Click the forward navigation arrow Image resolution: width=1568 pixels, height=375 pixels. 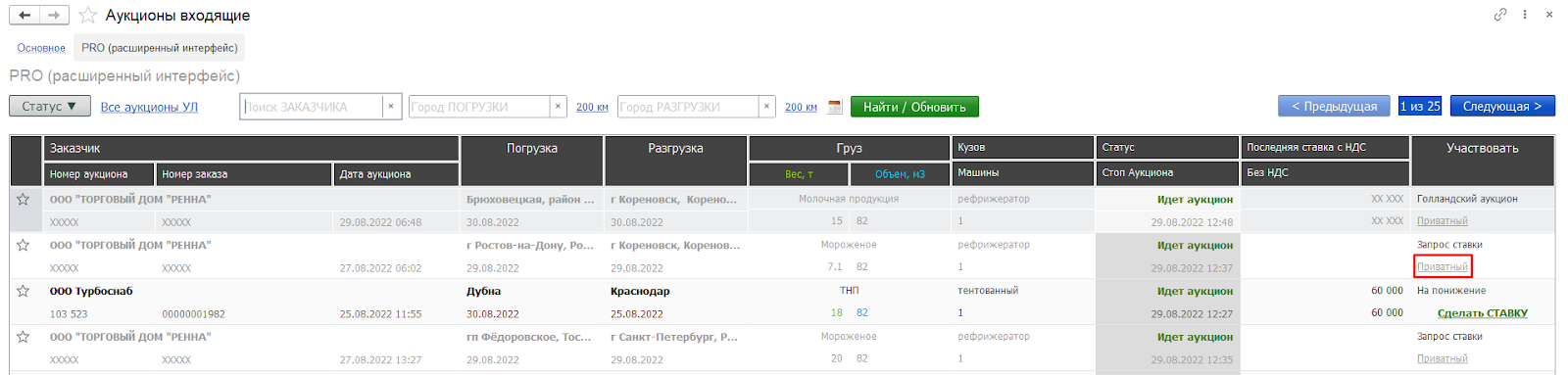(x=55, y=15)
